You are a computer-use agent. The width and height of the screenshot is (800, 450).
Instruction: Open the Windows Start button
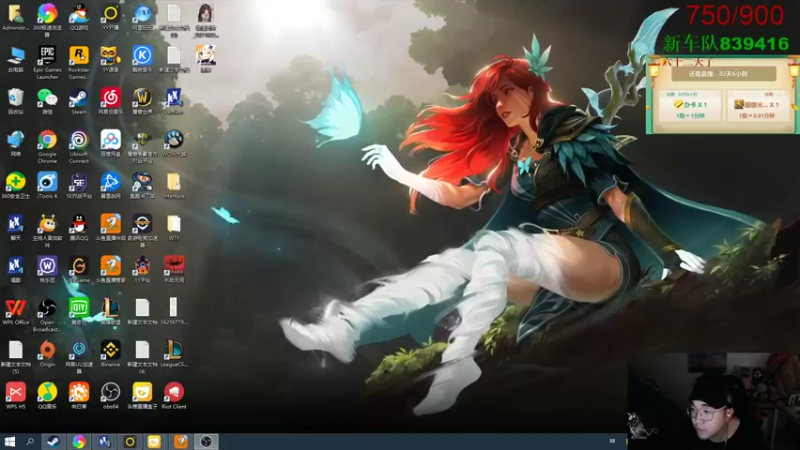9,441
